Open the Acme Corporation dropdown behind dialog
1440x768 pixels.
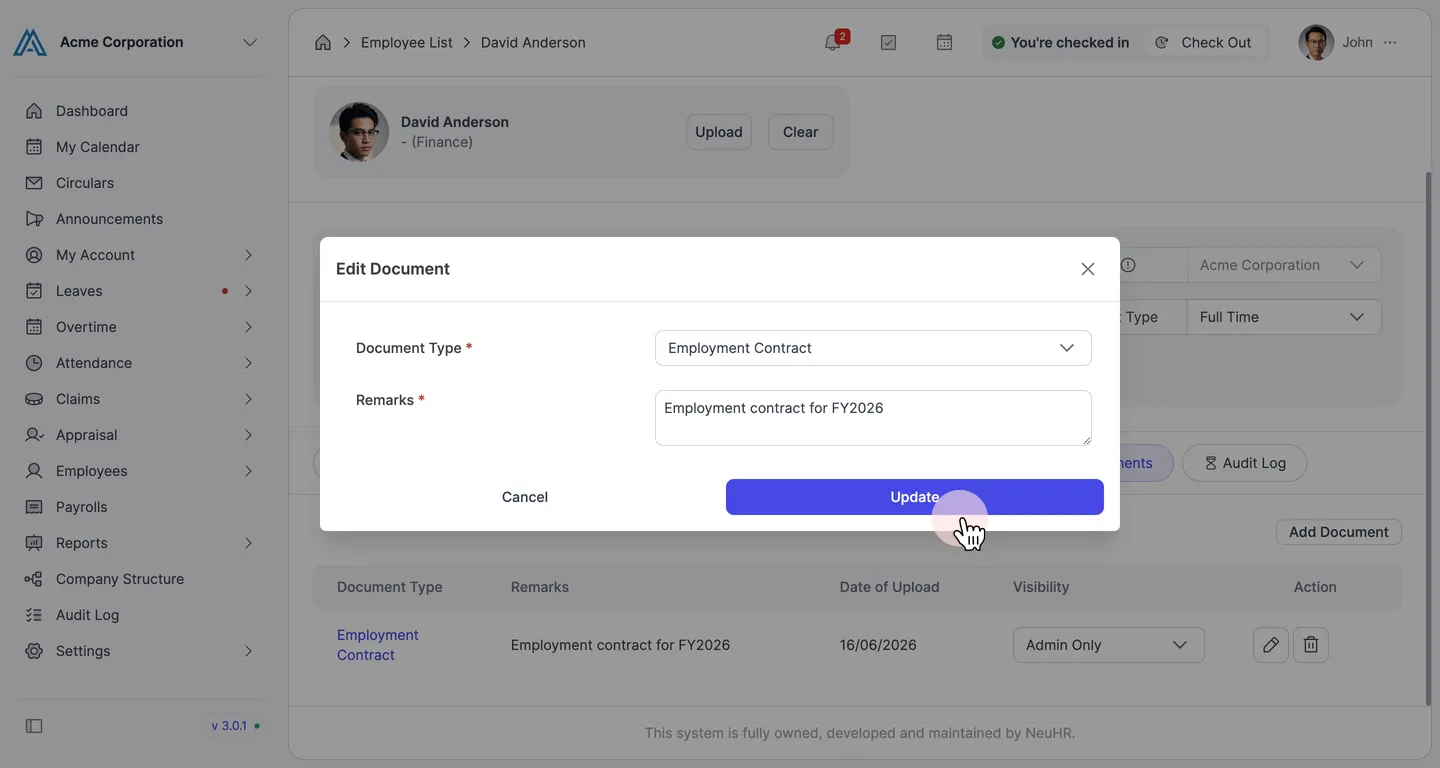(x=1283, y=265)
